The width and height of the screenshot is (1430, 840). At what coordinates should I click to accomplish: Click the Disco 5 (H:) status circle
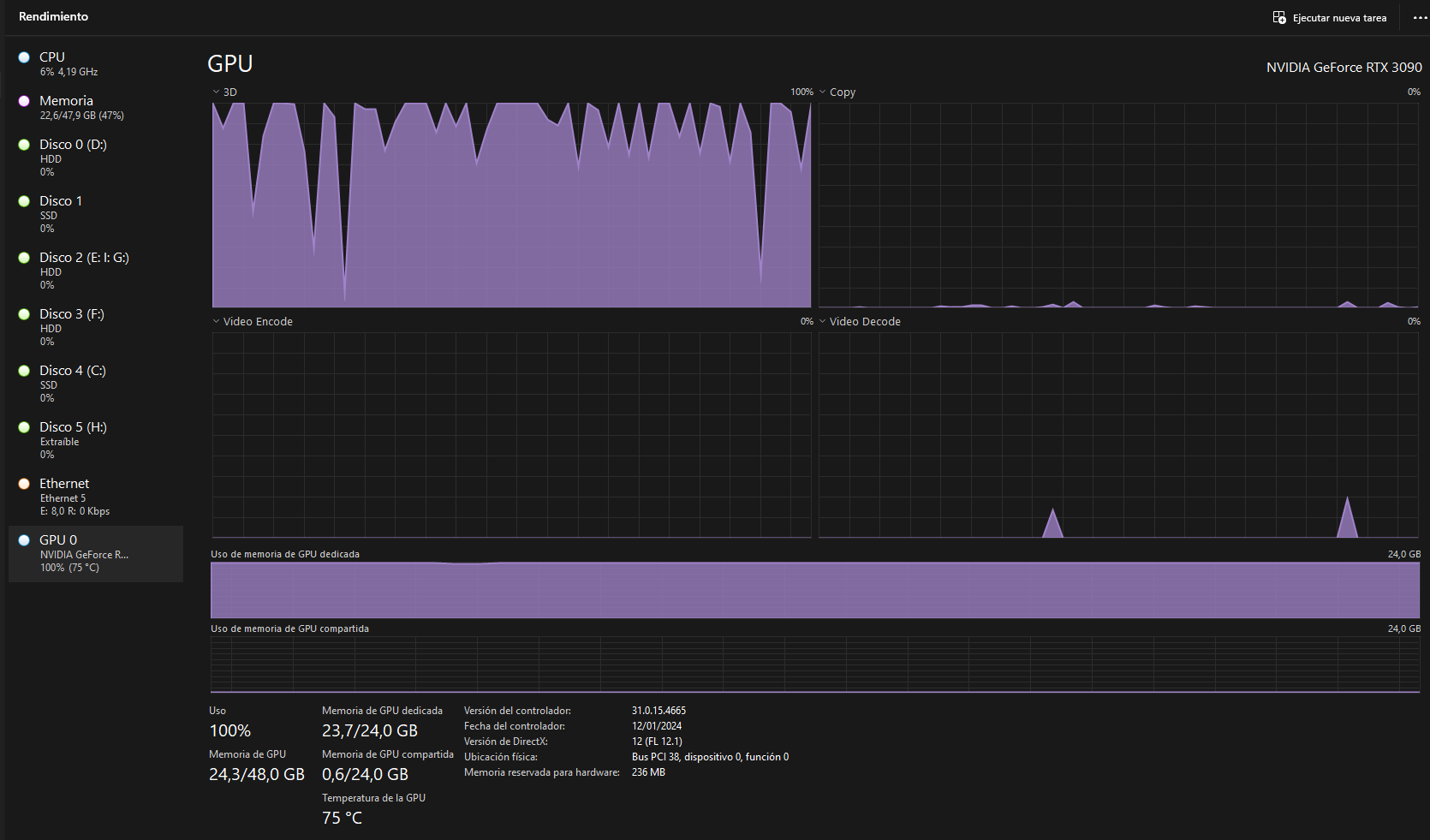tap(24, 427)
